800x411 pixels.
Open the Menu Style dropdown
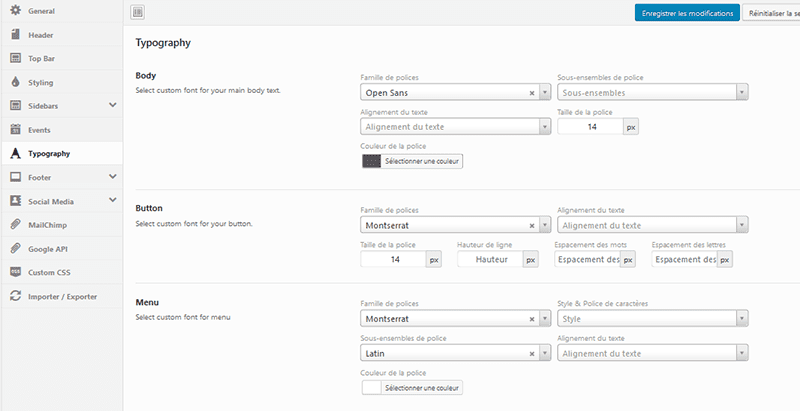(653, 318)
